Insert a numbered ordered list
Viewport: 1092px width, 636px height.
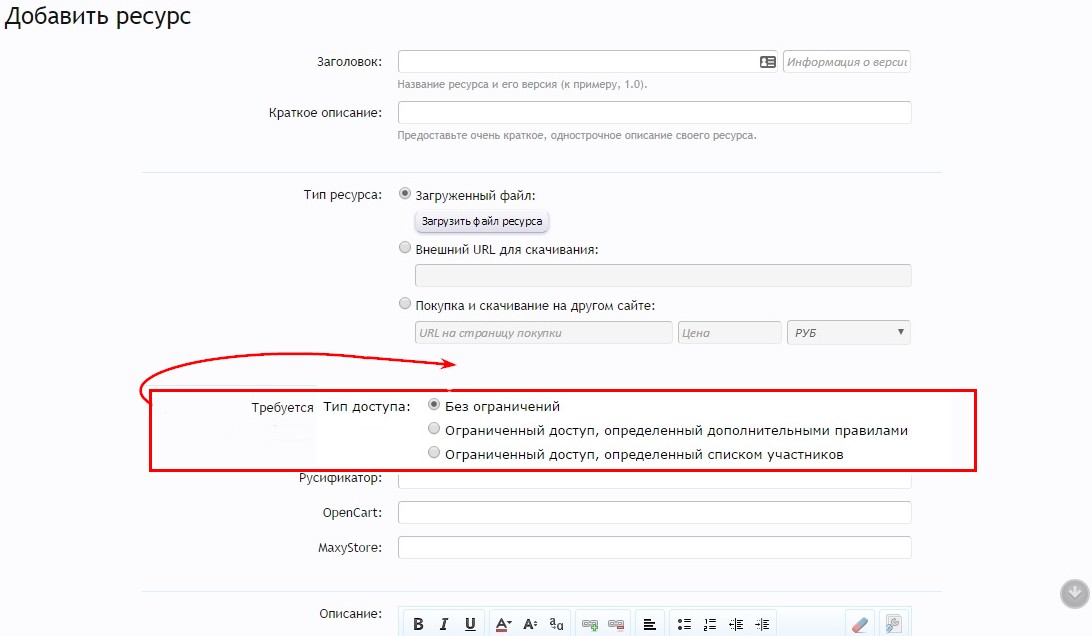[x=710, y=624]
